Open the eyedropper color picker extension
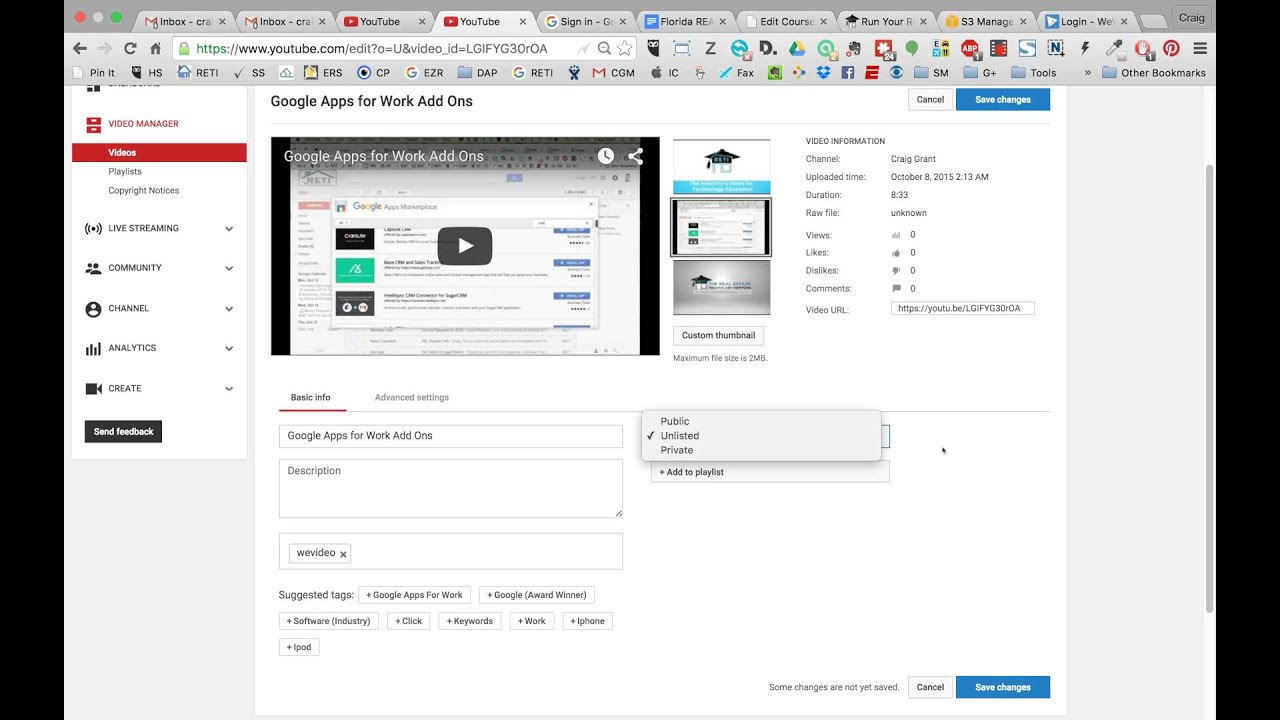Viewport: 1280px width, 720px height. coord(1114,48)
